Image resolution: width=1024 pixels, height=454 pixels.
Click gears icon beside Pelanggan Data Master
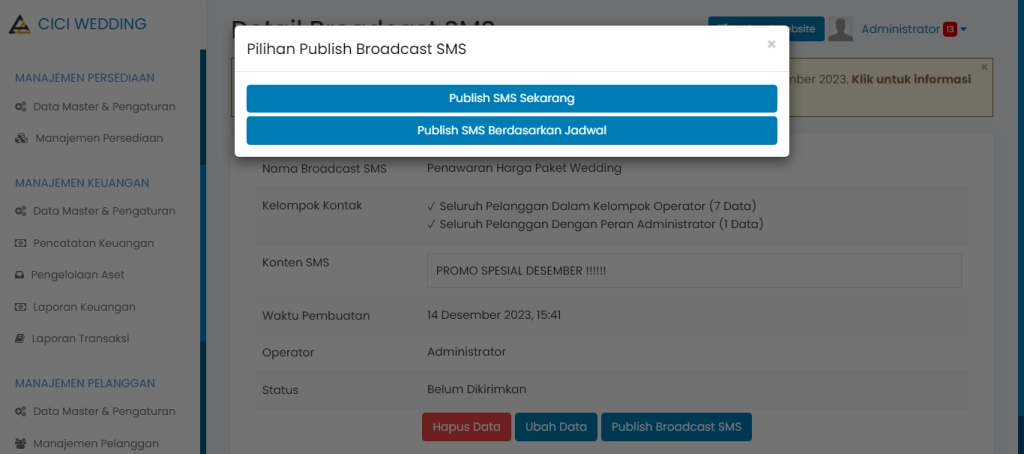coord(21,412)
